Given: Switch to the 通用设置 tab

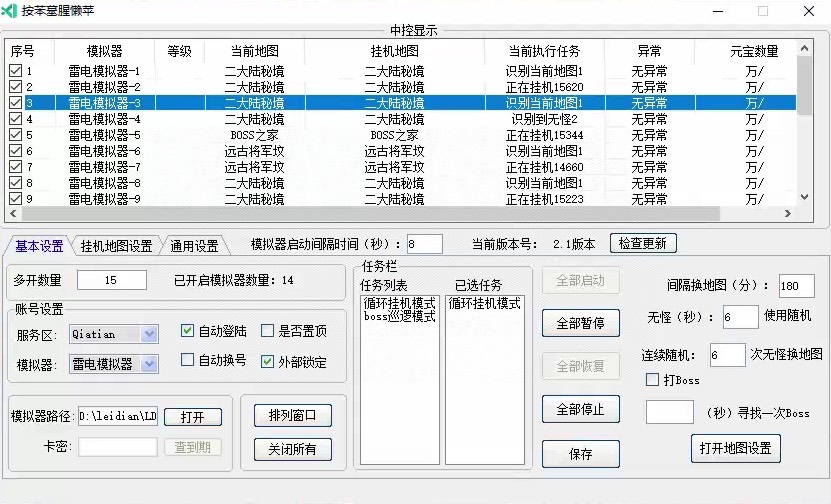Looking at the screenshot, I should (194, 246).
